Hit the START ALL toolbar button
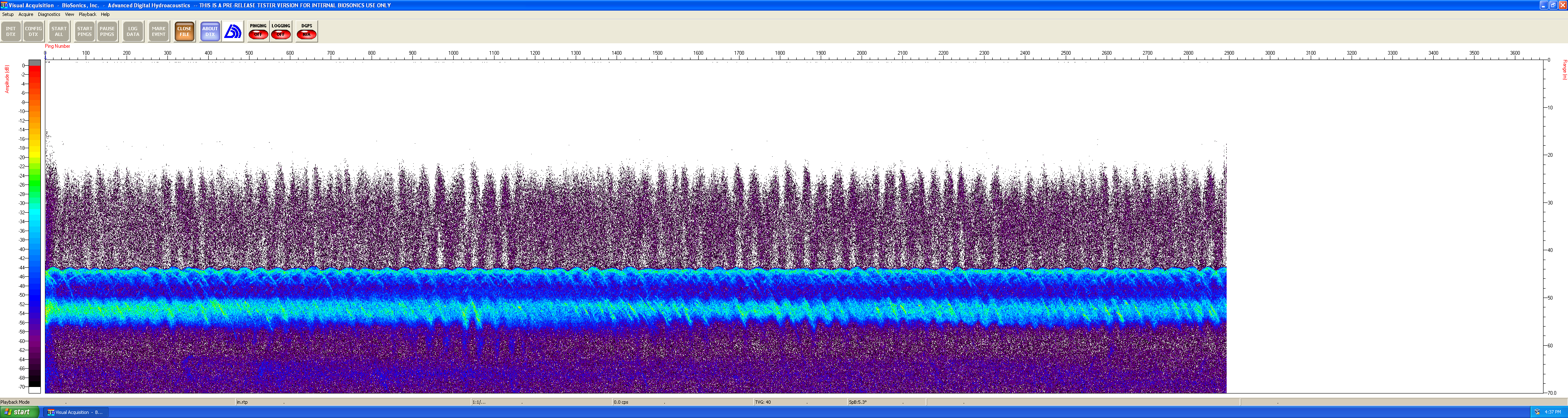The image size is (1568, 418). pyautogui.click(x=59, y=32)
